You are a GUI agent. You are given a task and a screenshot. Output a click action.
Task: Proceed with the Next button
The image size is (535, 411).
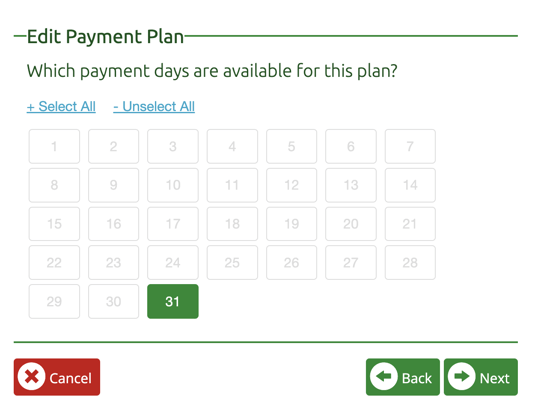pyautogui.click(x=481, y=377)
